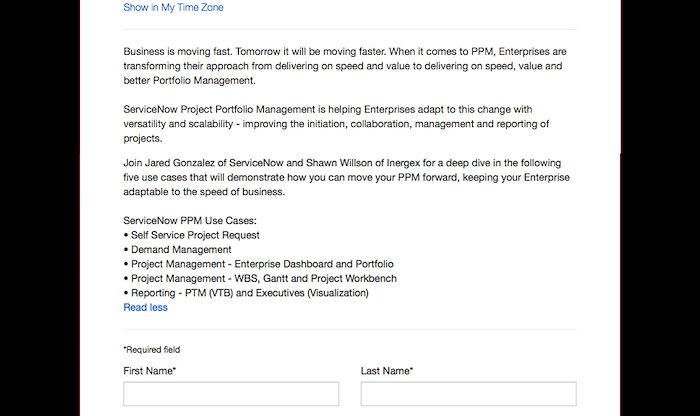Click the Self Service Project Request bullet

tap(192, 235)
